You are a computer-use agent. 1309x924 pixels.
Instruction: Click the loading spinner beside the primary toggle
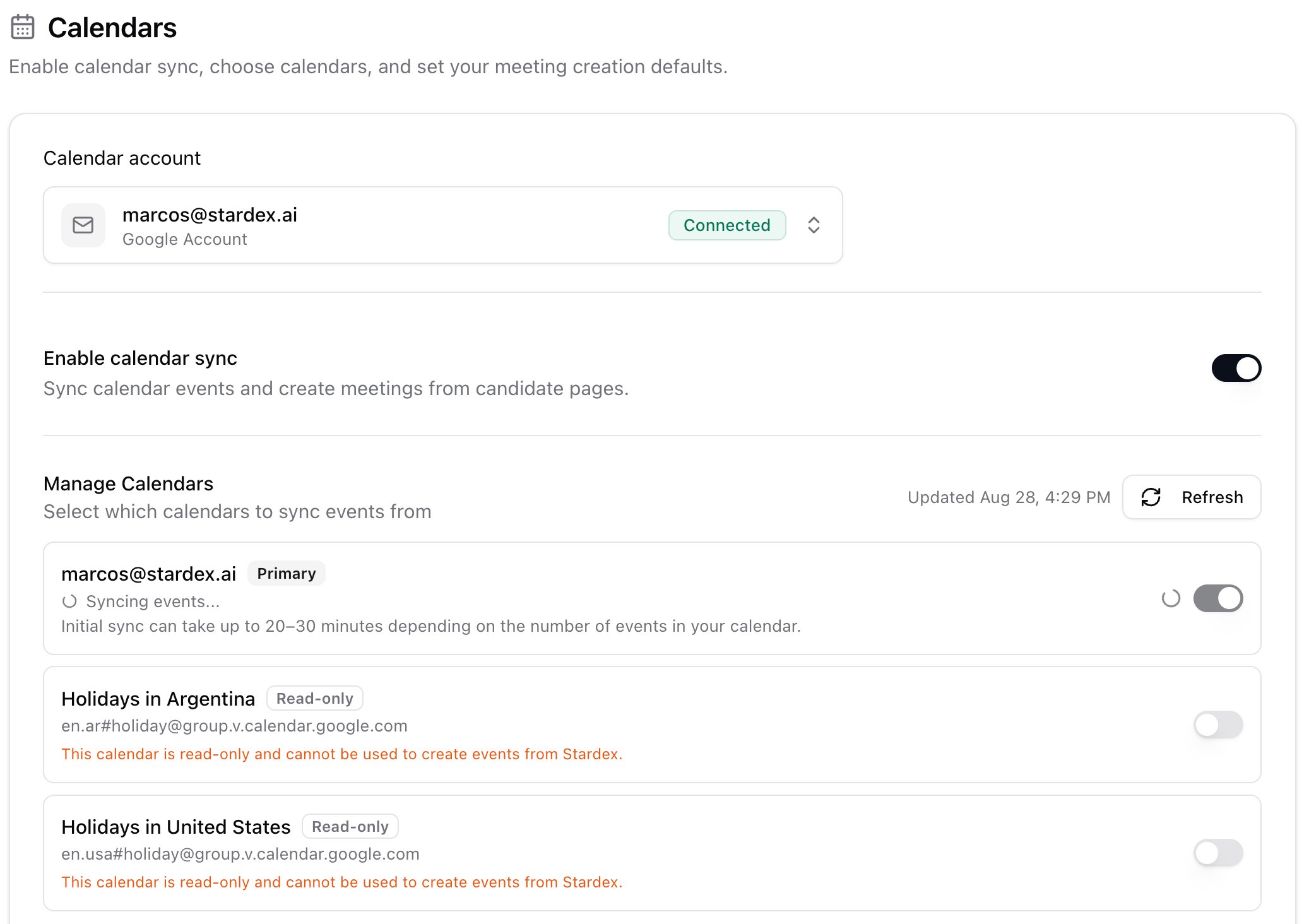click(x=1171, y=598)
